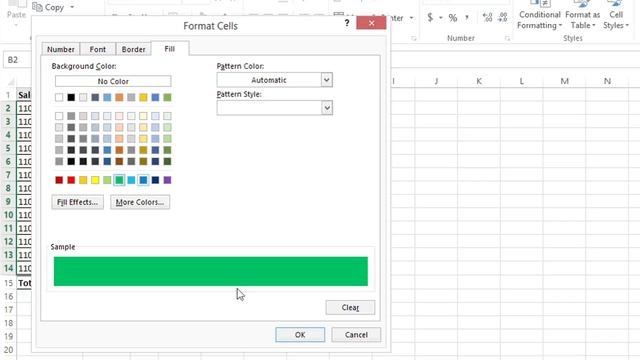The height and width of the screenshot is (360, 640).
Task: Apply Percent Style from the ribbon
Action: pos(453,18)
